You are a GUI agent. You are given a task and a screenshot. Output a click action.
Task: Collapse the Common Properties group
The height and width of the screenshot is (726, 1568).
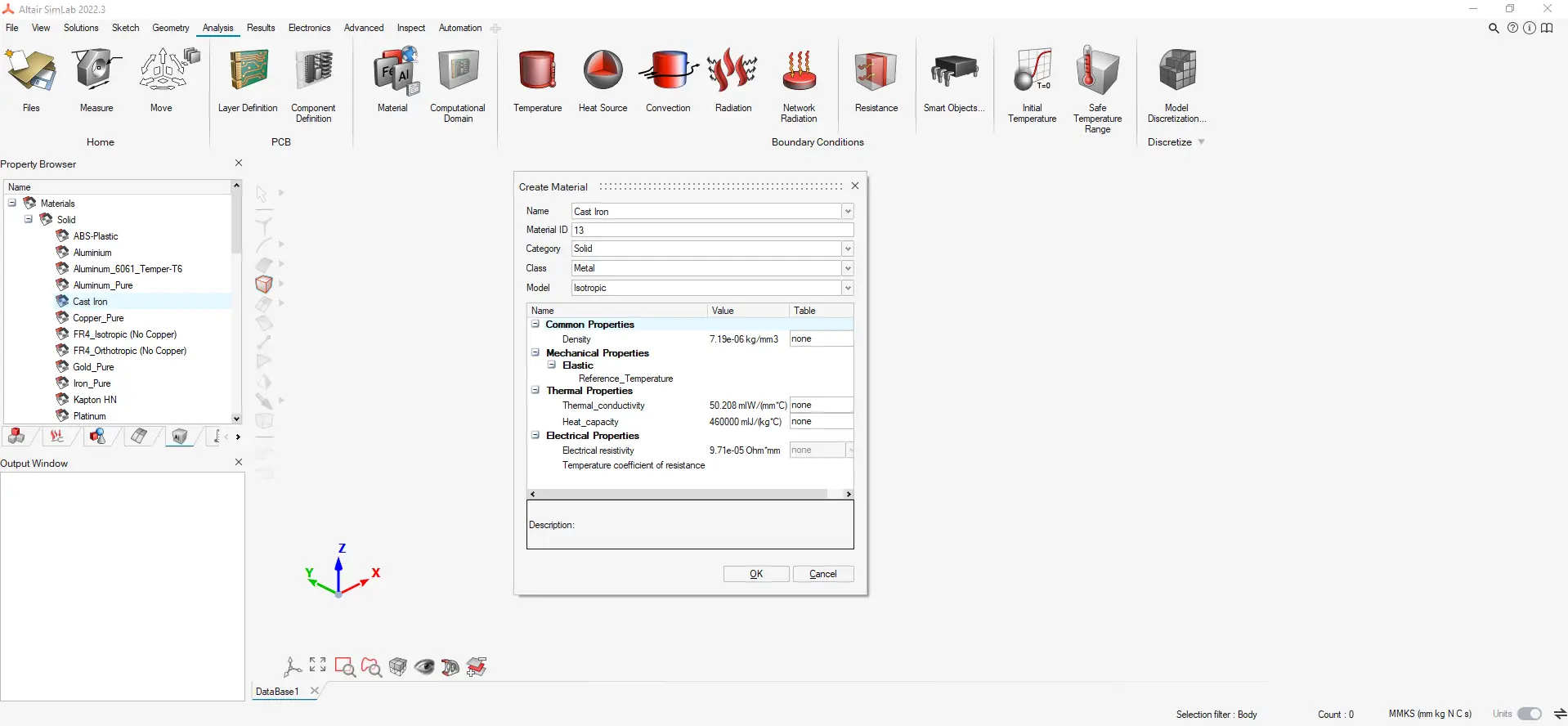tap(535, 324)
